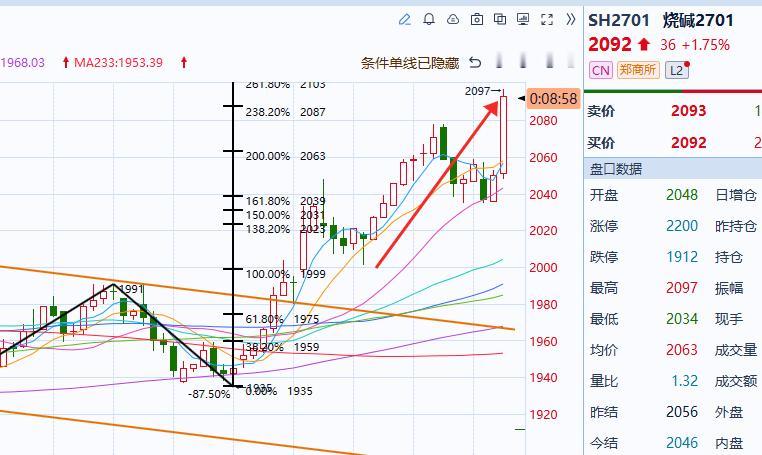Open the L2 data level badge
The height and width of the screenshot is (455, 762).
676,70
